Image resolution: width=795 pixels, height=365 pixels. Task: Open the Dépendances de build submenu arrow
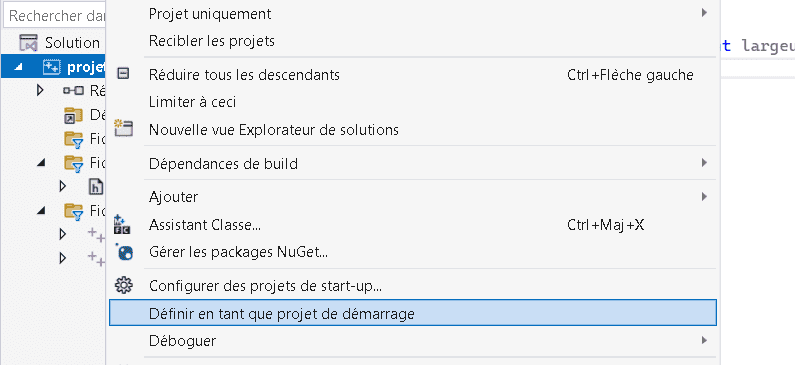coord(704,163)
